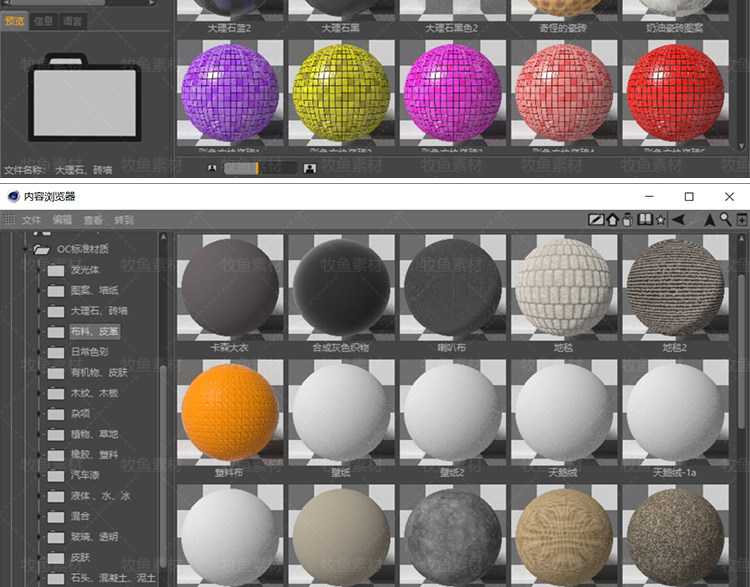Expand the 植物、草地 folder arrow
750x587 pixels.
[39, 435]
